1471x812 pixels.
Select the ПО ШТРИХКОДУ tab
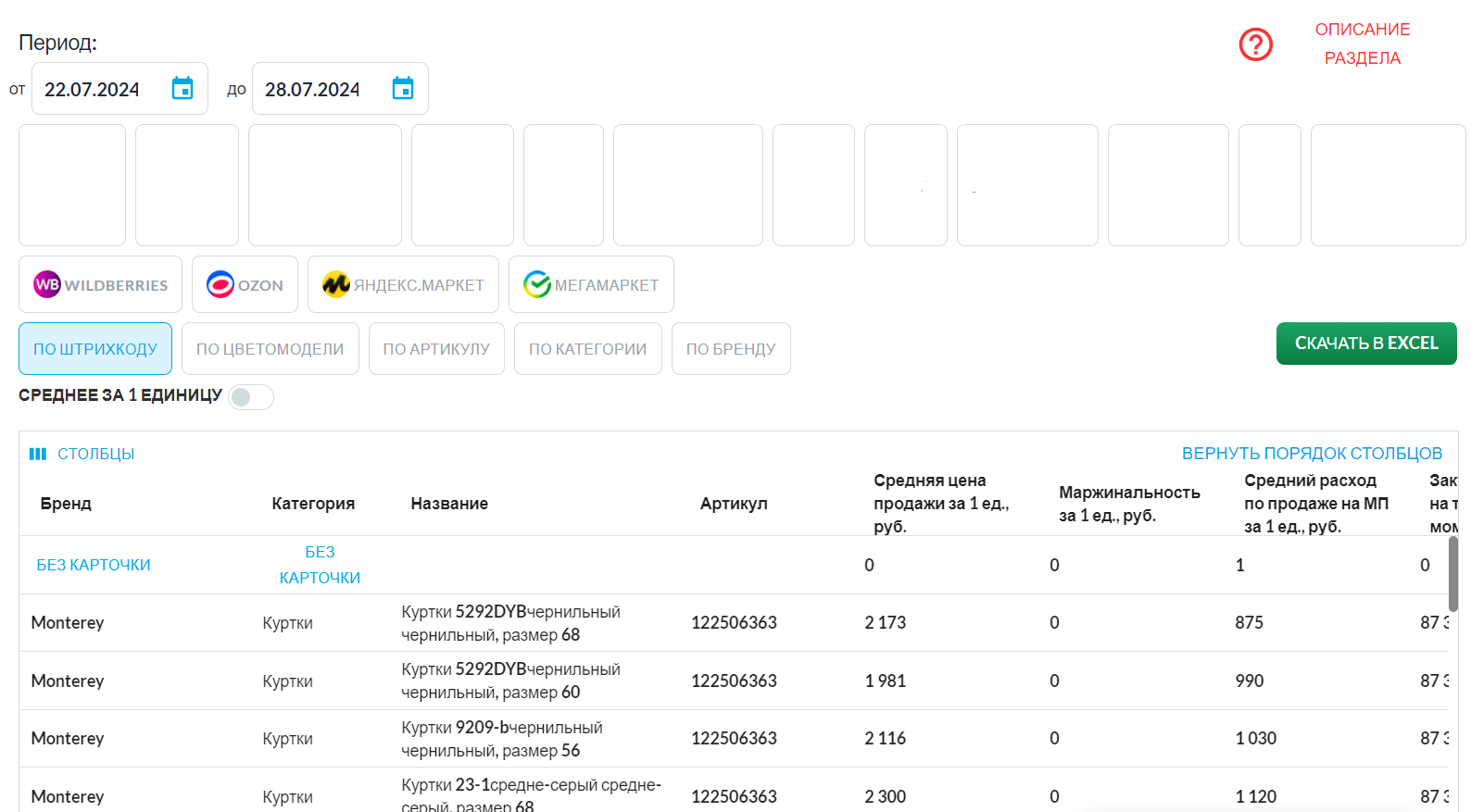pyautogui.click(x=95, y=349)
